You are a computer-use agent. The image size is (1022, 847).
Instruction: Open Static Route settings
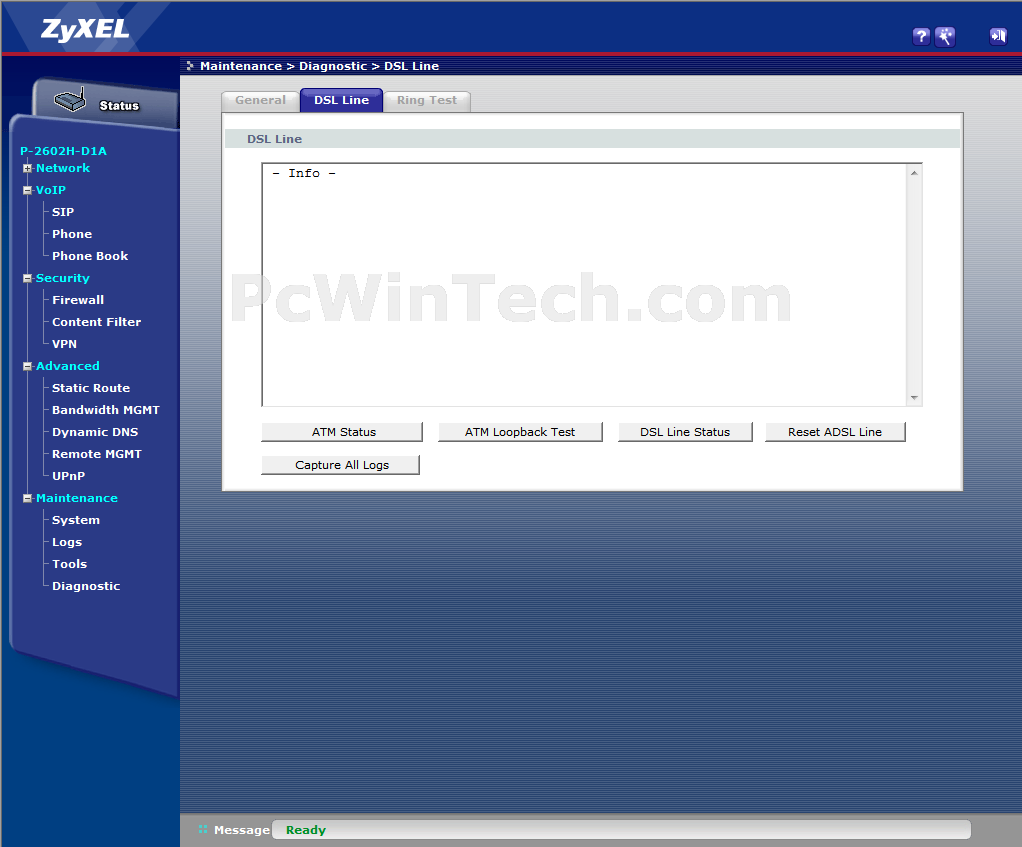click(91, 388)
